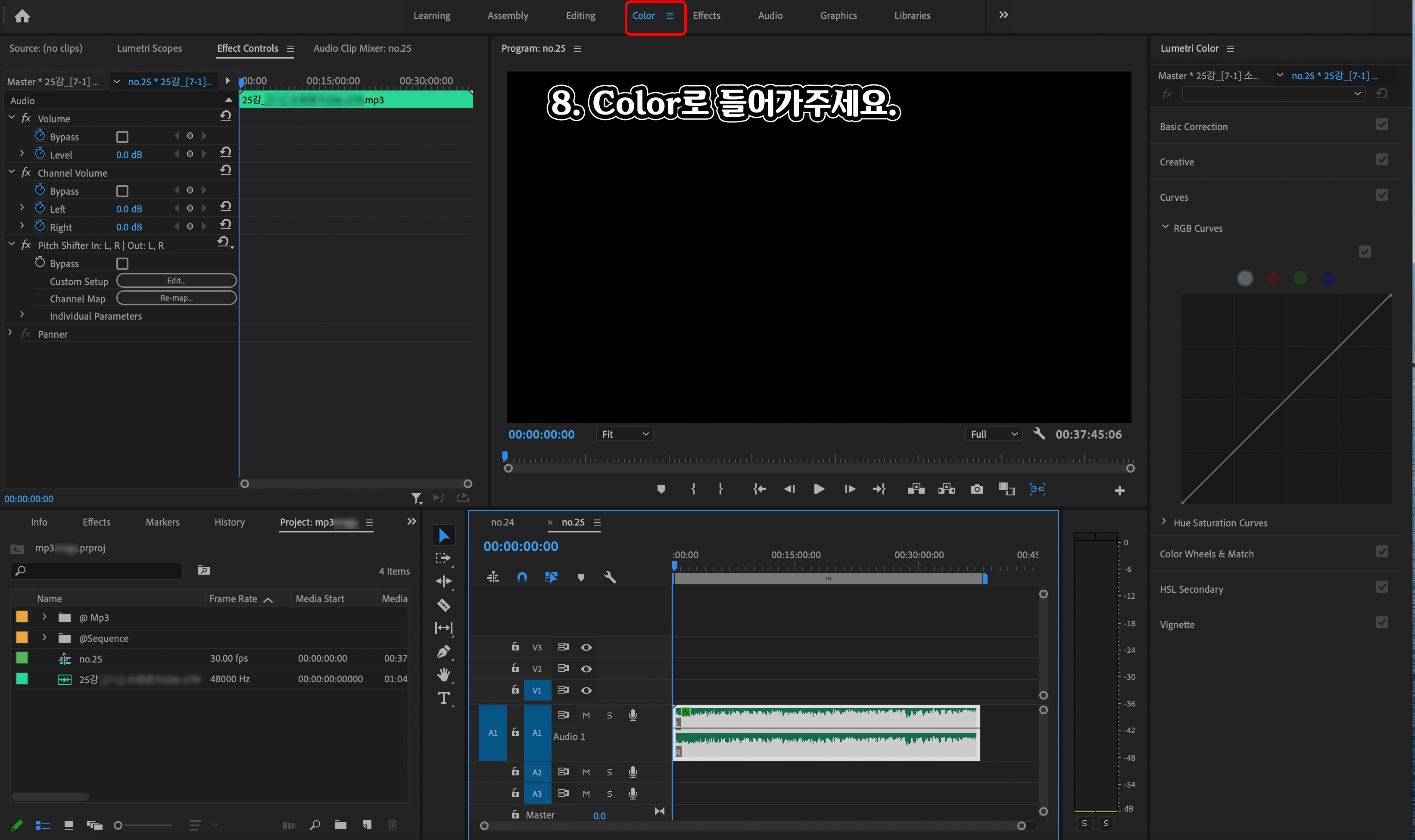Expand the @Sequence bin
1415x840 pixels.
click(44, 638)
